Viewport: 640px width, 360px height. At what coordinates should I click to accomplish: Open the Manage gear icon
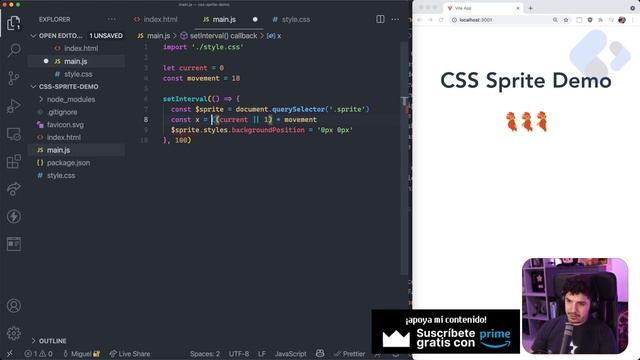[13, 333]
